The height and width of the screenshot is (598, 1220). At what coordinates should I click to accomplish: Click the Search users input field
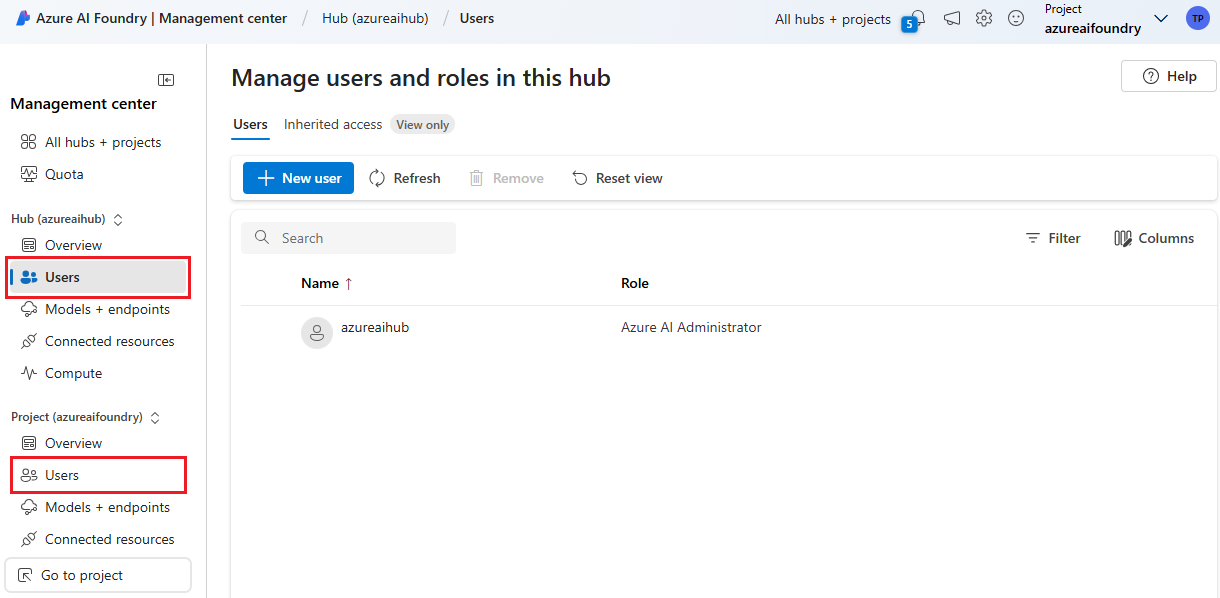[x=360, y=238]
